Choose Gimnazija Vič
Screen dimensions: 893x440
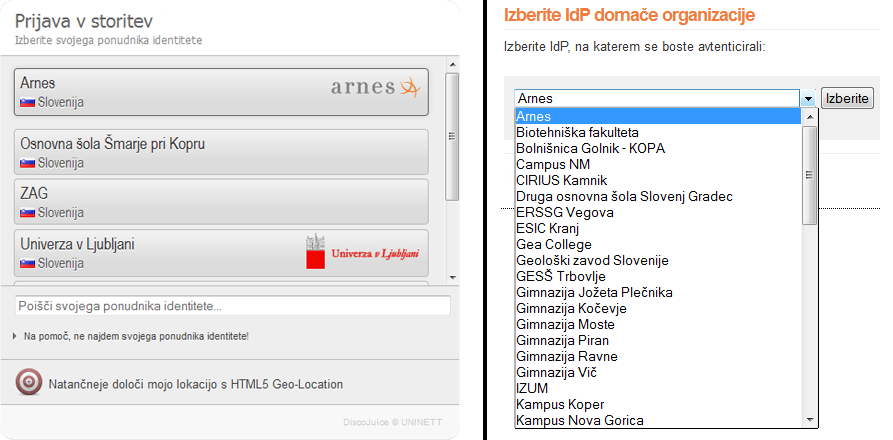tap(658, 372)
